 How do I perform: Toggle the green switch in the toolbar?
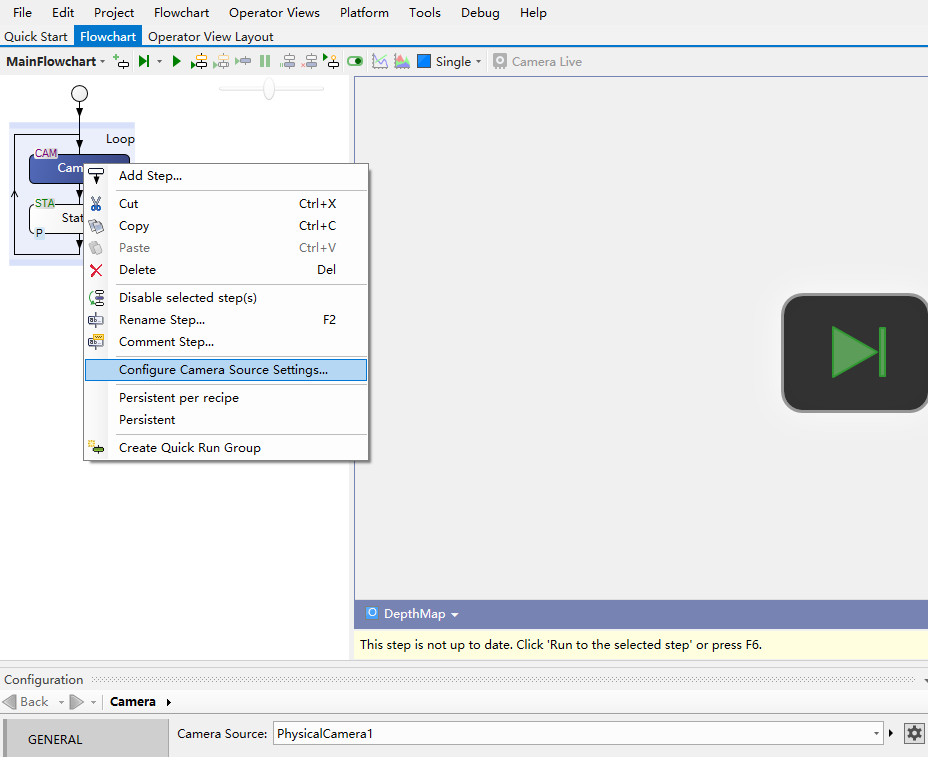tap(355, 62)
